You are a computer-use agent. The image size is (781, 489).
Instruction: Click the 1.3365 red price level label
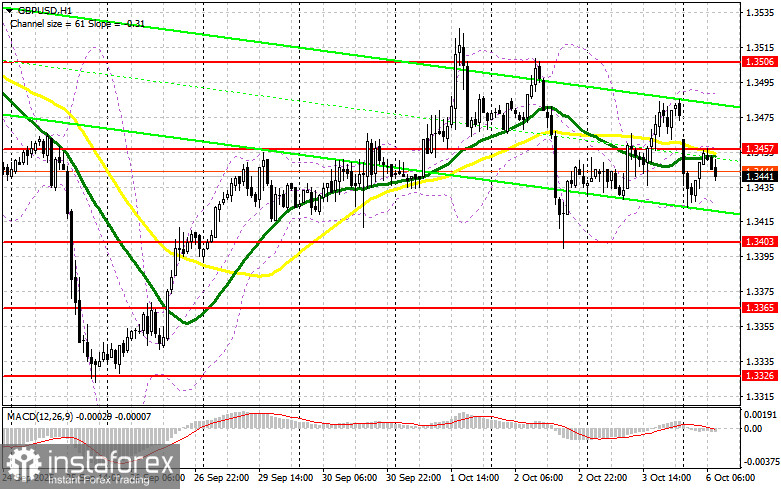point(760,308)
